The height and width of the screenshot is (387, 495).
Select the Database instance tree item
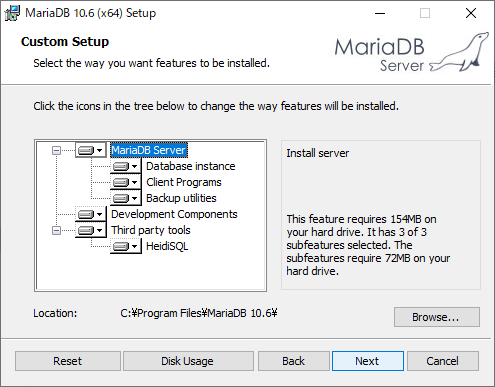(x=191, y=166)
